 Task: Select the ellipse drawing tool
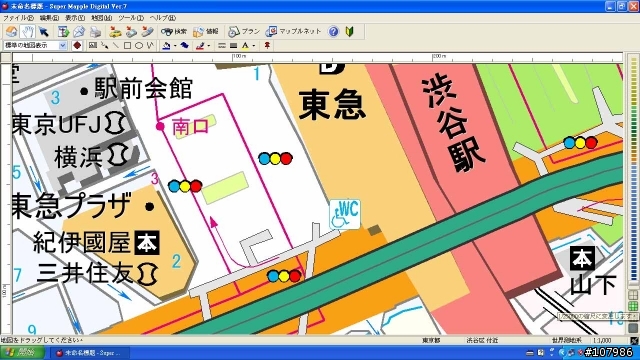(x=139, y=45)
